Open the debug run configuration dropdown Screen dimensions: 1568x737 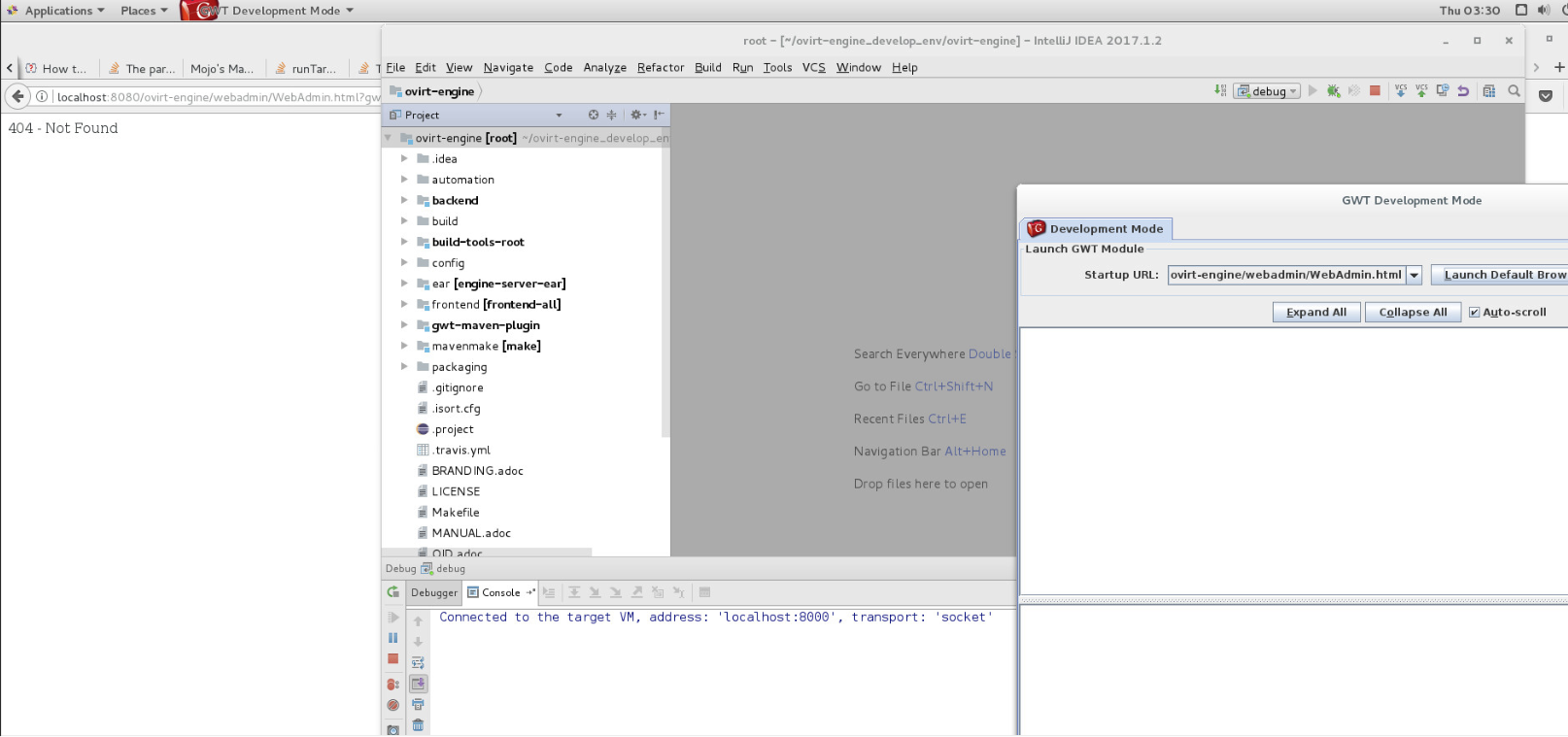coord(1267,91)
